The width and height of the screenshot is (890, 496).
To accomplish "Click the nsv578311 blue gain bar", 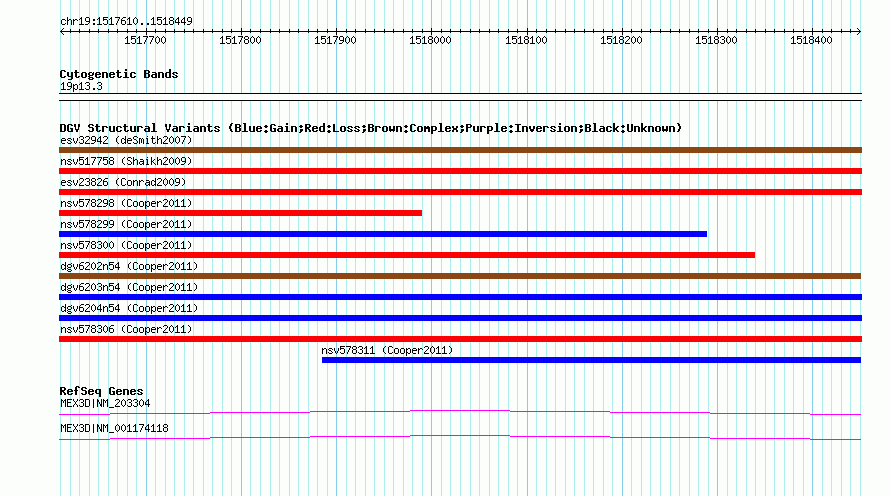I will 591,360.
